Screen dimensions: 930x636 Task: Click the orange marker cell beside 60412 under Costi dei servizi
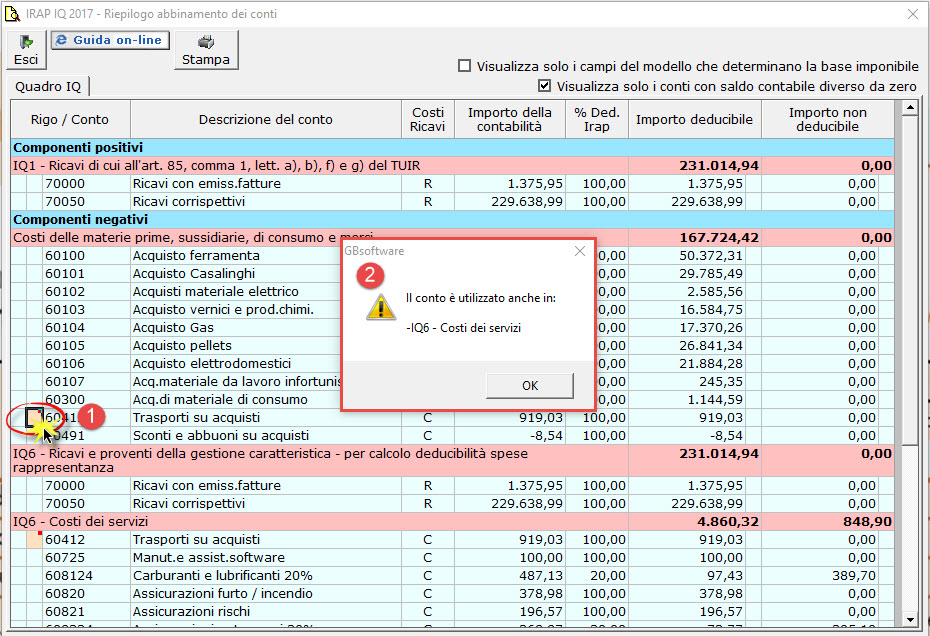click(34, 539)
